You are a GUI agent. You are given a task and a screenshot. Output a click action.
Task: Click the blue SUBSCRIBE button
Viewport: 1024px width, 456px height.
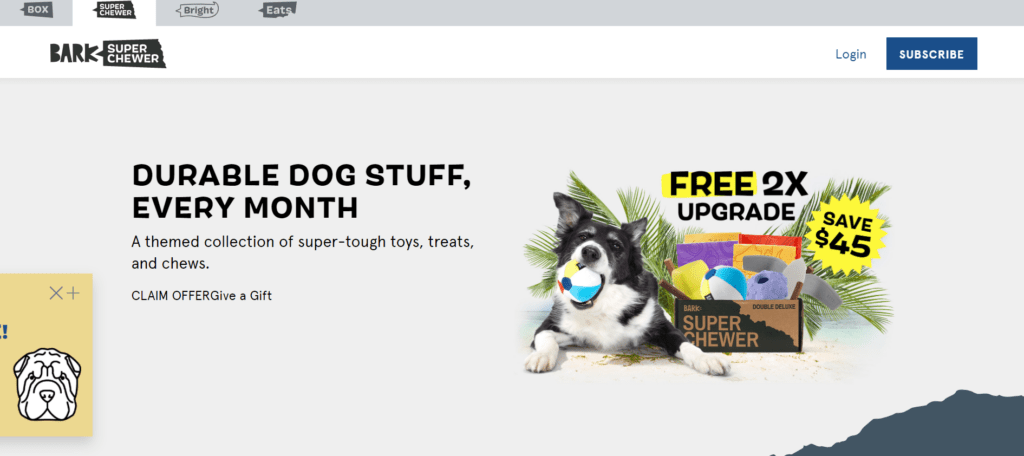coord(931,54)
